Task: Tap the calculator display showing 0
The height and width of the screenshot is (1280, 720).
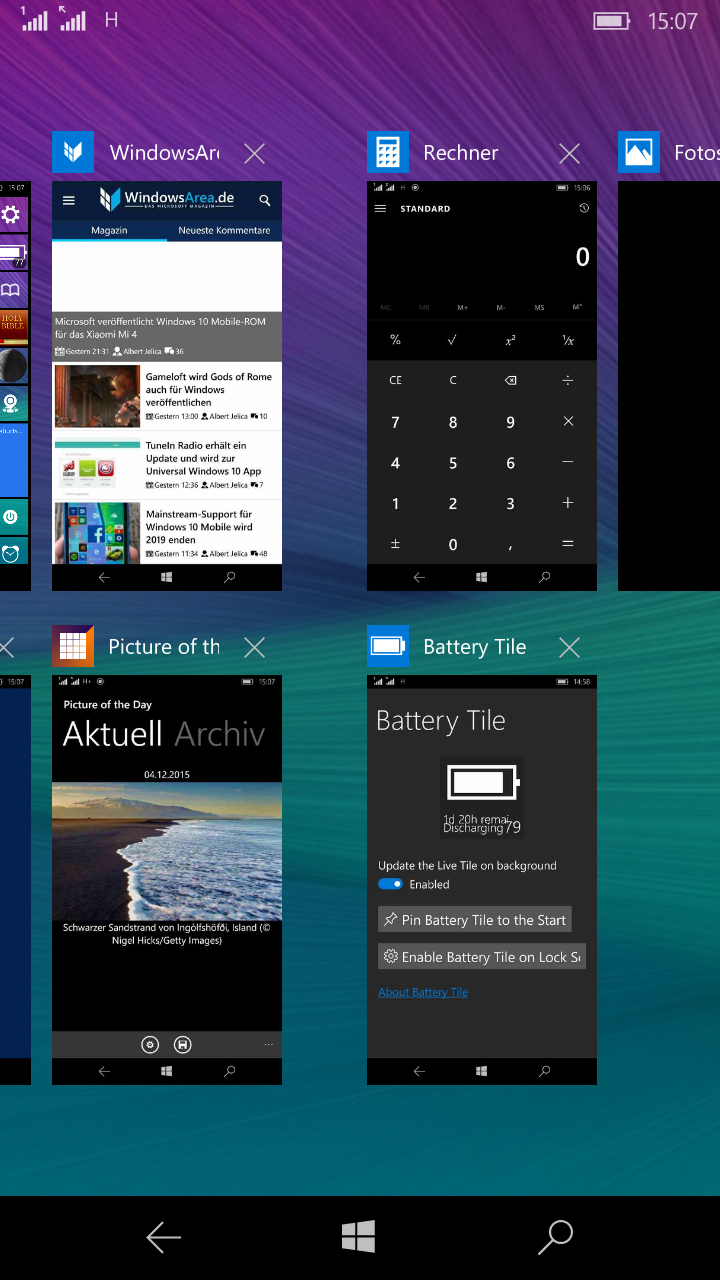Action: click(582, 257)
